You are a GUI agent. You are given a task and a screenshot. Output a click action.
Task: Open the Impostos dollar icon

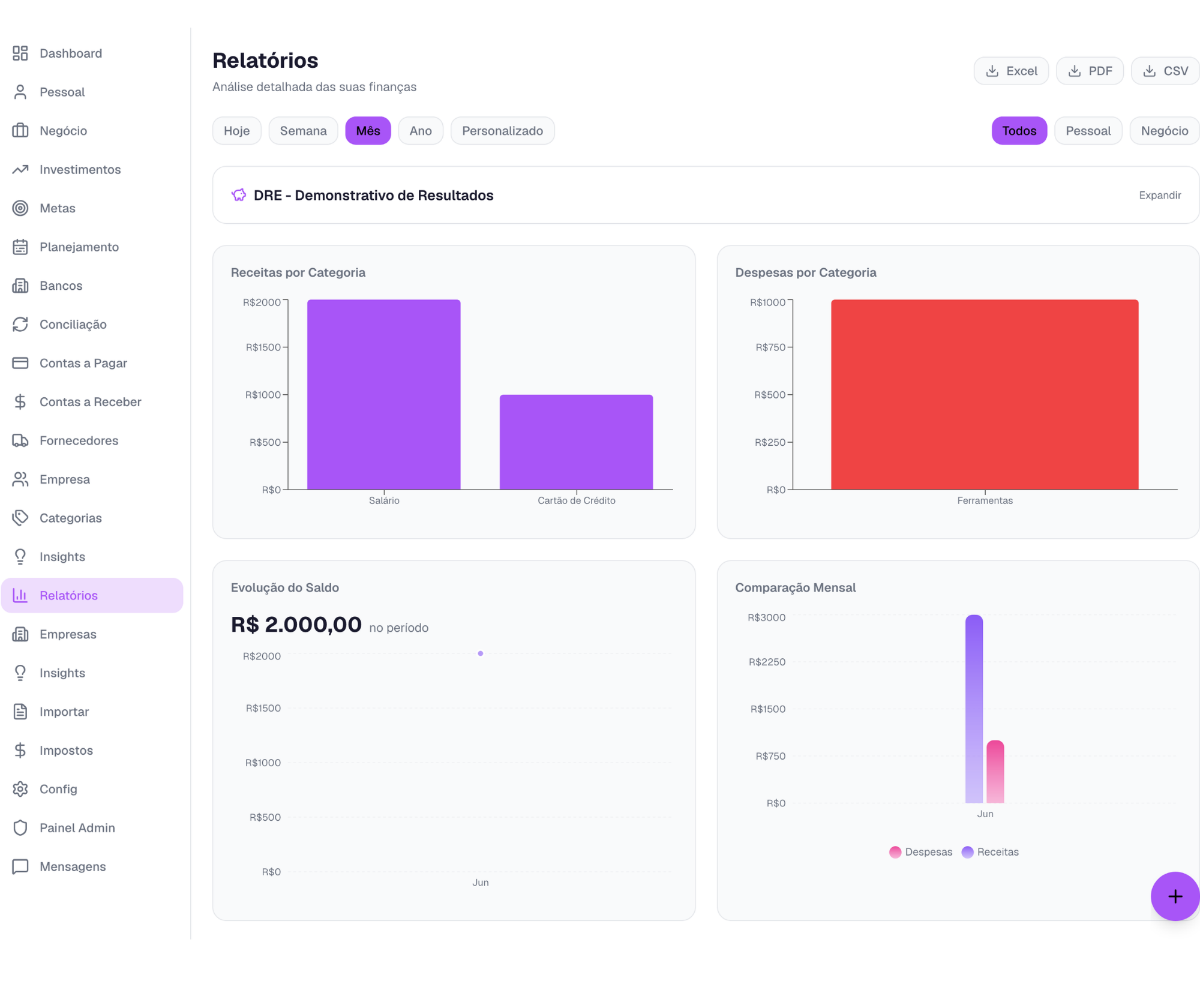coord(20,750)
